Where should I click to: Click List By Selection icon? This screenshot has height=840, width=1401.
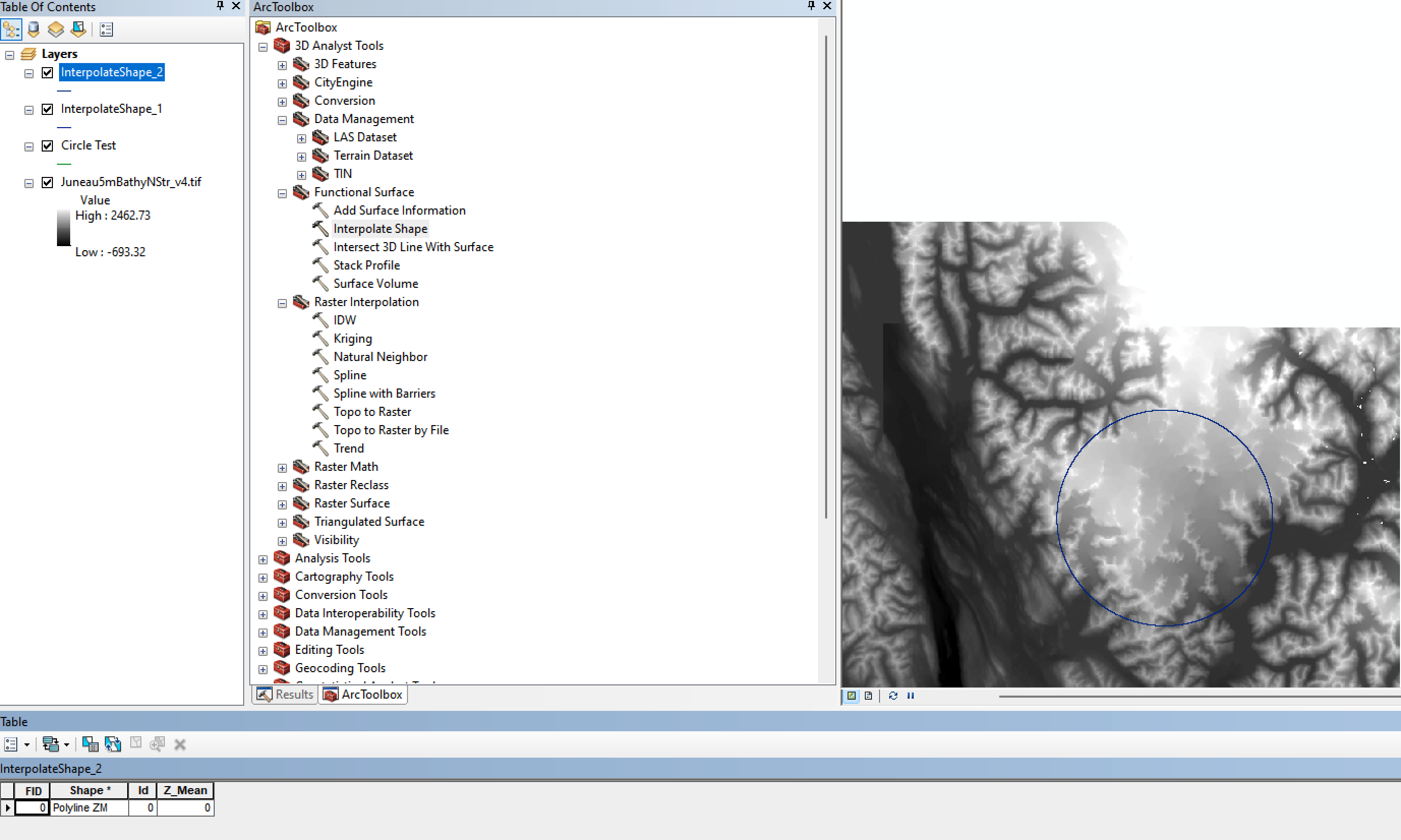tap(78, 29)
